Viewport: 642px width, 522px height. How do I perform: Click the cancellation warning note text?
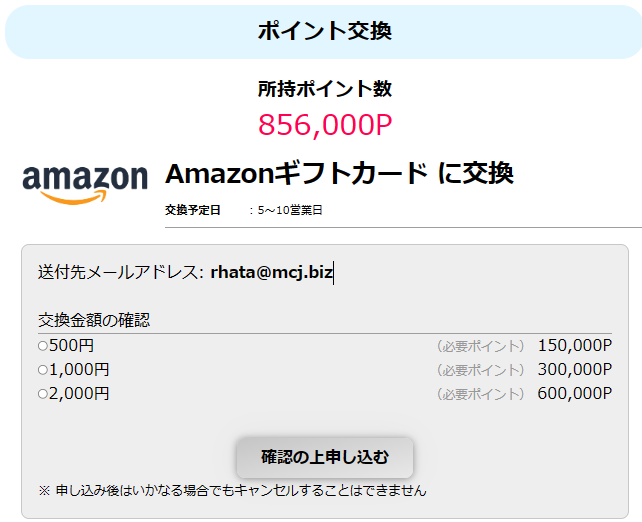232,490
